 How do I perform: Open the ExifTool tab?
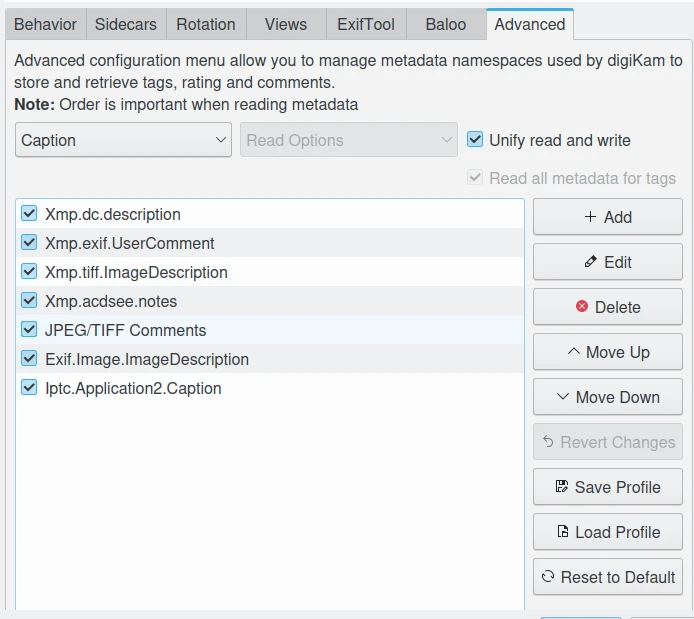click(x=366, y=24)
